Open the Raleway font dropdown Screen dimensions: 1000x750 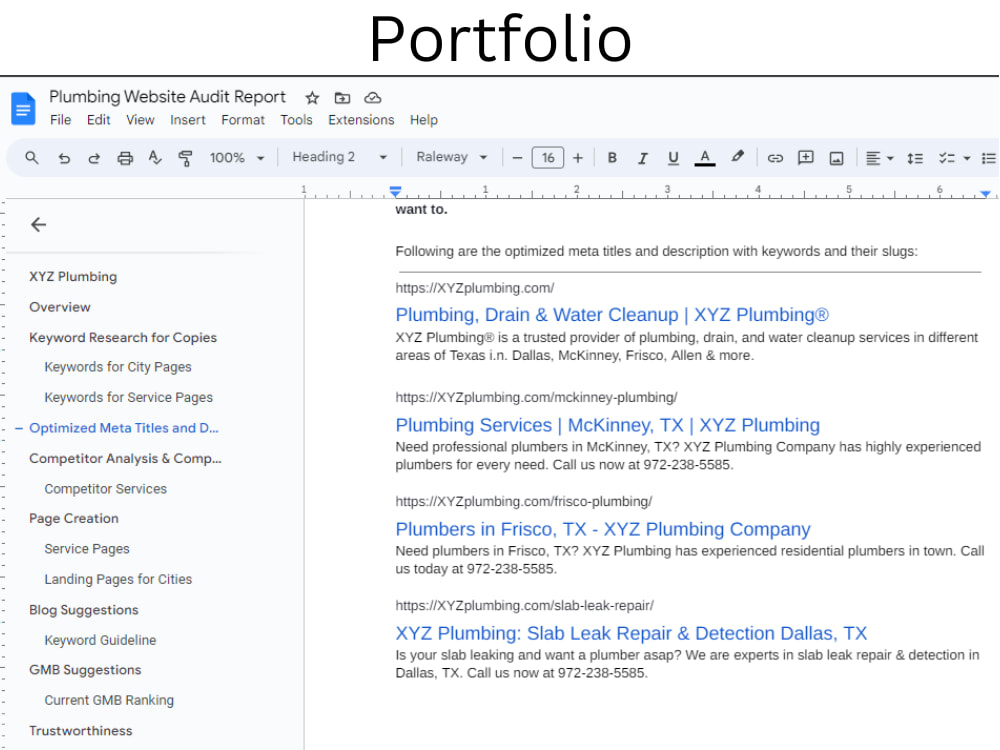[452, 157]
